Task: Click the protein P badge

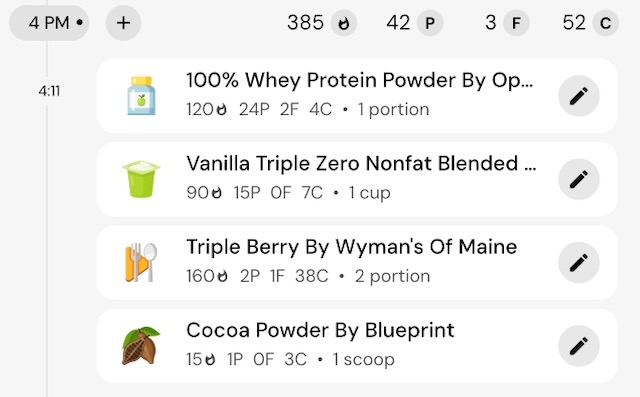Action: coord(430,23)
